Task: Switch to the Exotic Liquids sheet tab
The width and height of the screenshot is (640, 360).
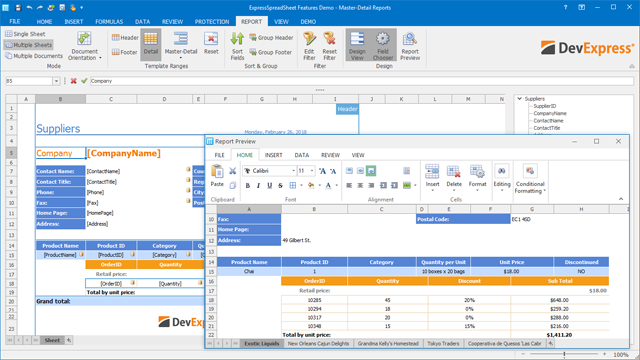Action: point(262,344)
